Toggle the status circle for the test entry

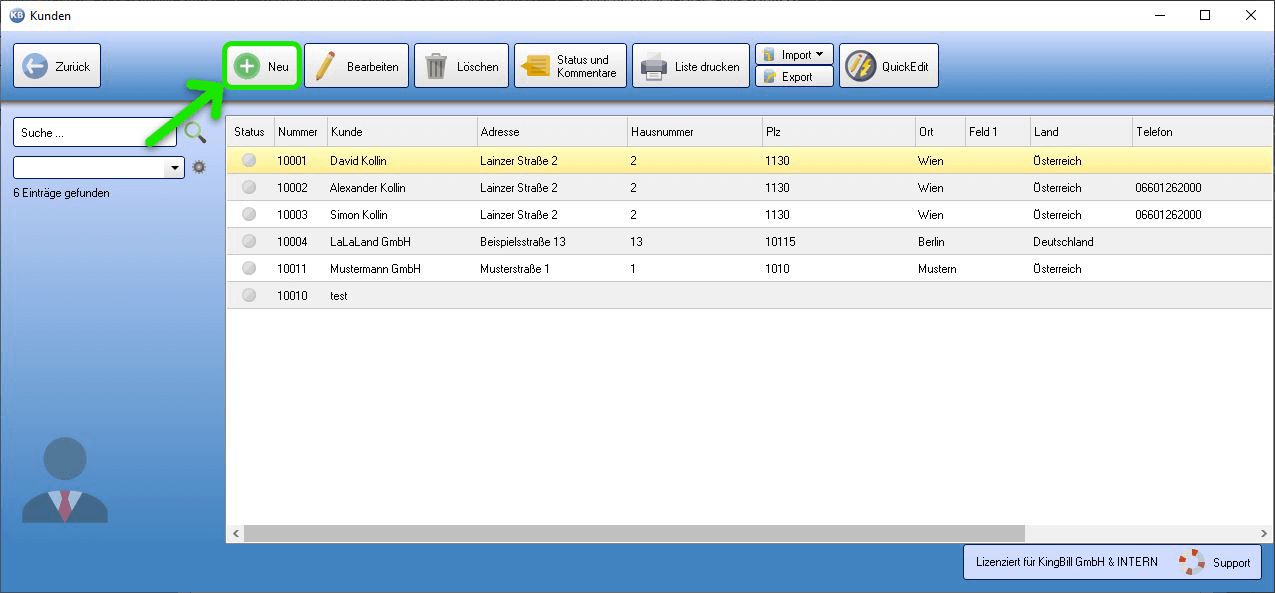[x=249, y=295]
